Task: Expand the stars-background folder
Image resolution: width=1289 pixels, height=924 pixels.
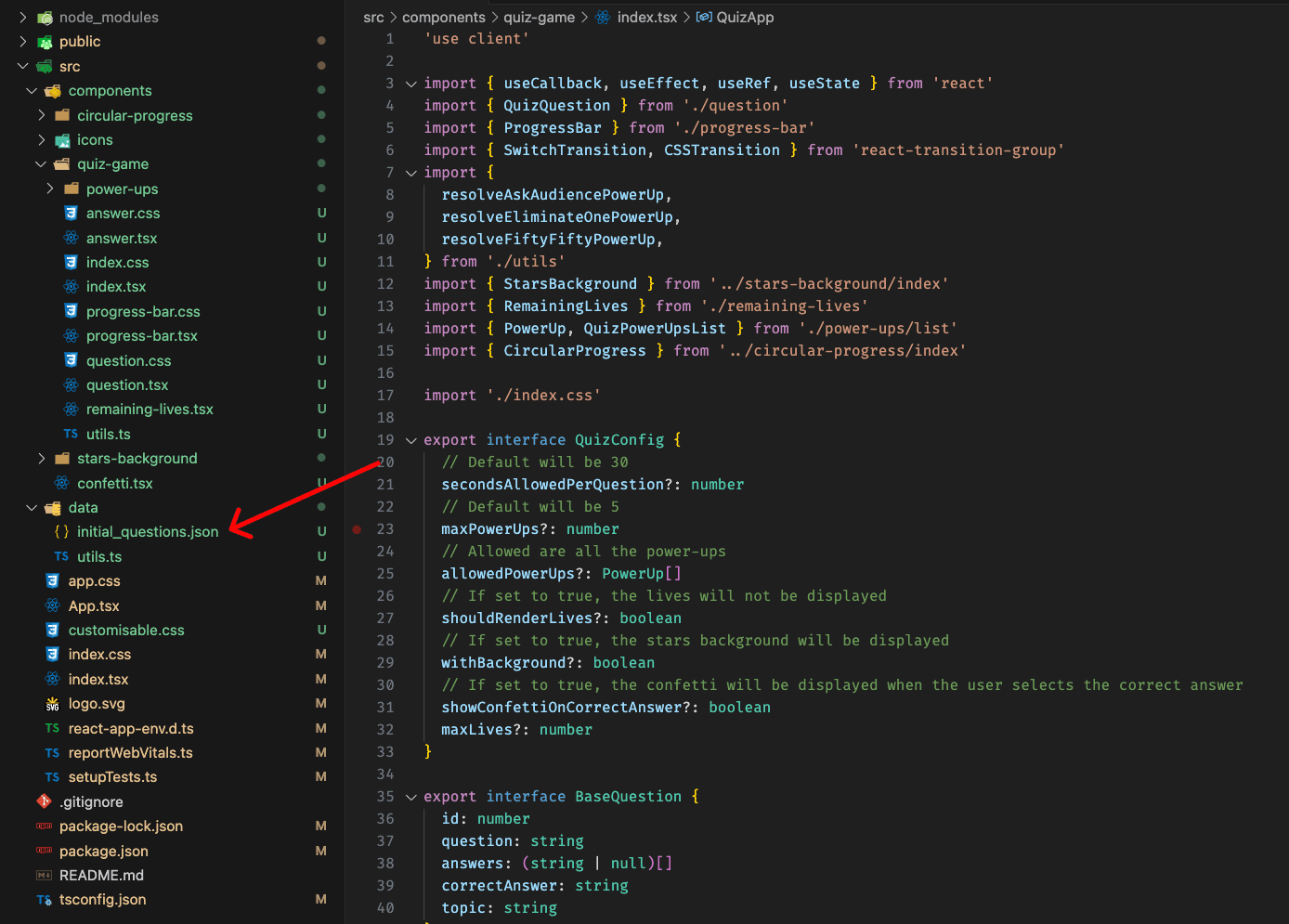Action: pos(41,458)
